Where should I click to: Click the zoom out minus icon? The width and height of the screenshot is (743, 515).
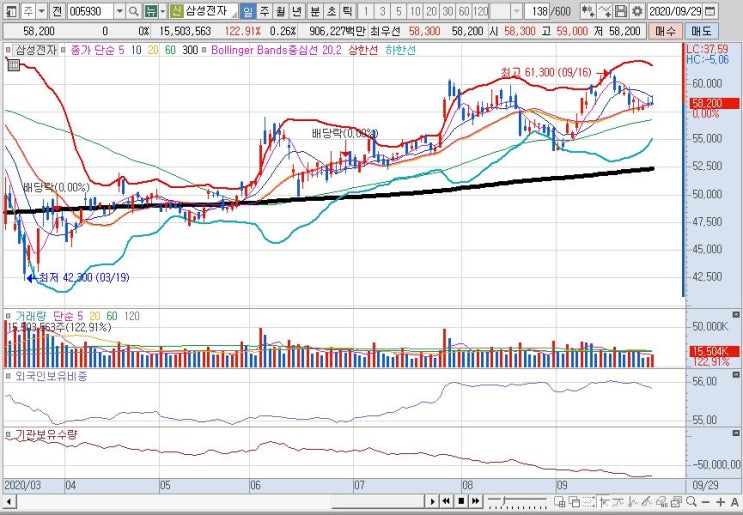[x=706, y=501]
